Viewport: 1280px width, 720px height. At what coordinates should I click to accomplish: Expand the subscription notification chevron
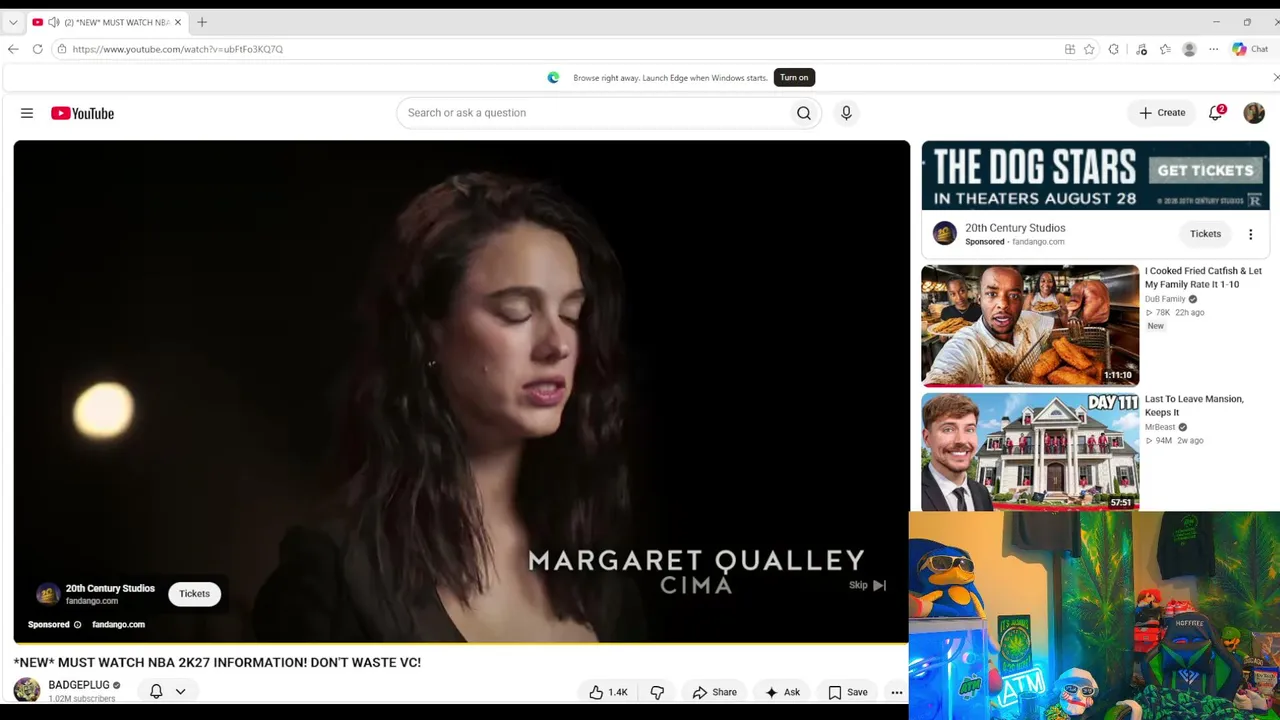(180, 691)
